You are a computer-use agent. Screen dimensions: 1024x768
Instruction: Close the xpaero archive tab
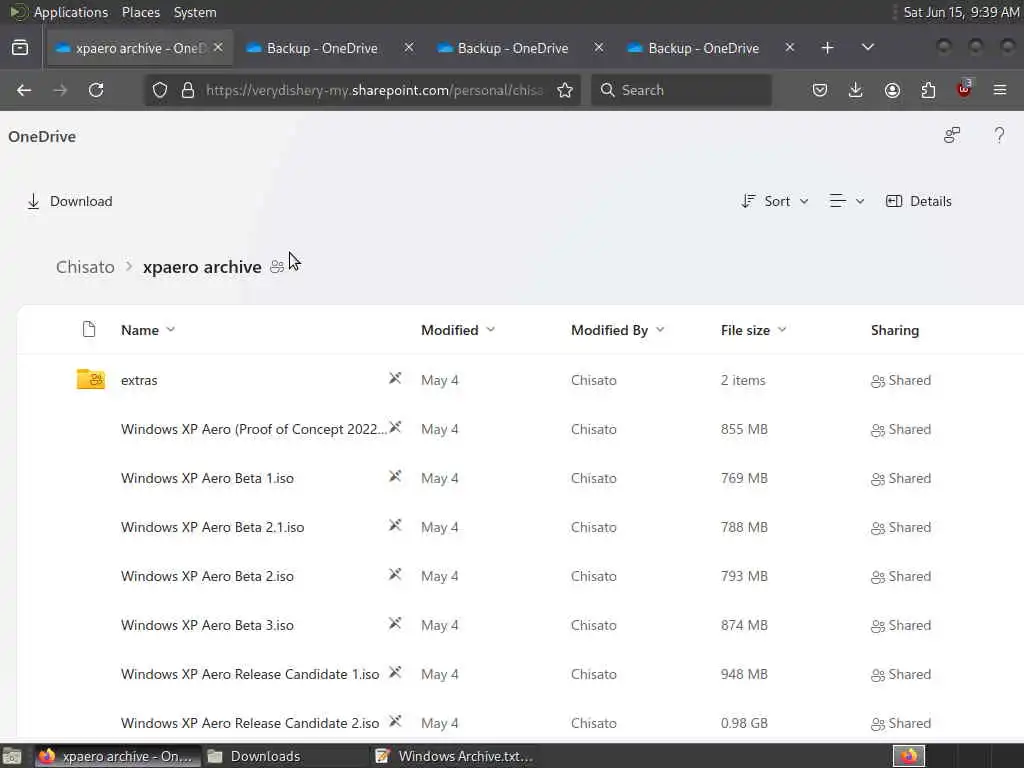pos(218,47)
